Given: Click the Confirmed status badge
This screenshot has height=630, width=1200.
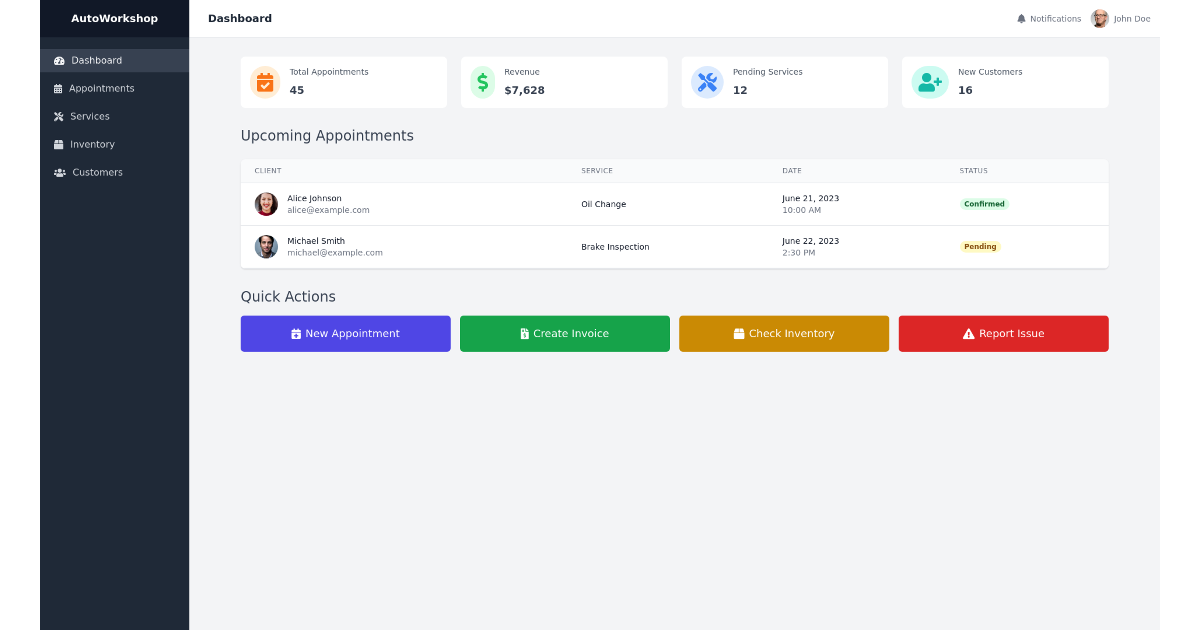Looking at the screenshot, I should [x=984, y=203].
